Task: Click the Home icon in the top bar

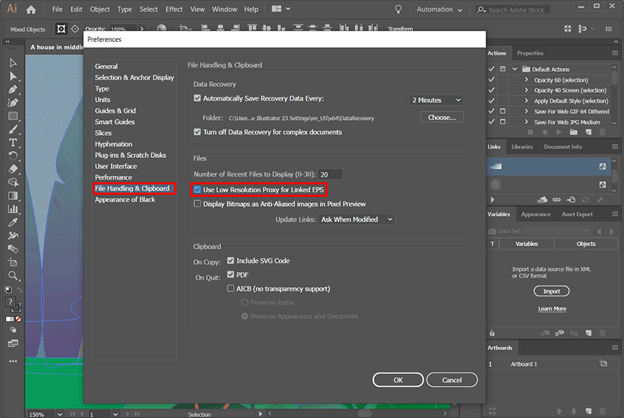Action: [x=36, y=9]
